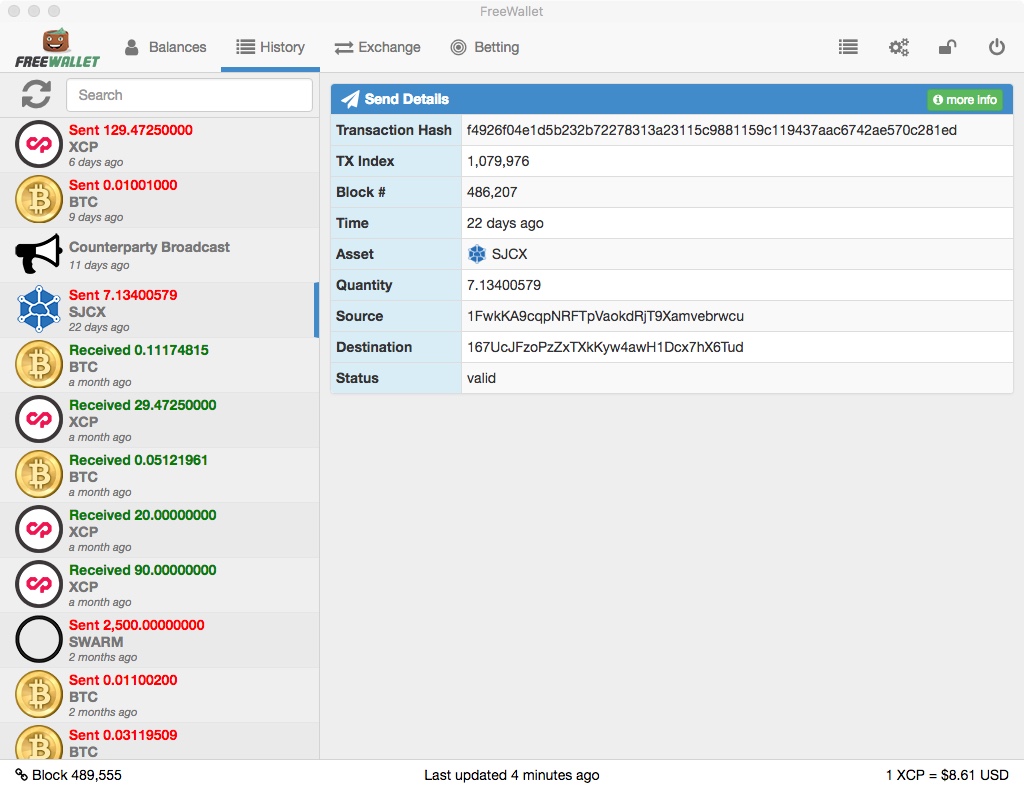This screenshot has height=790, width=1024.
Task: Click the Destination label
Action: (x=374, y=347)
